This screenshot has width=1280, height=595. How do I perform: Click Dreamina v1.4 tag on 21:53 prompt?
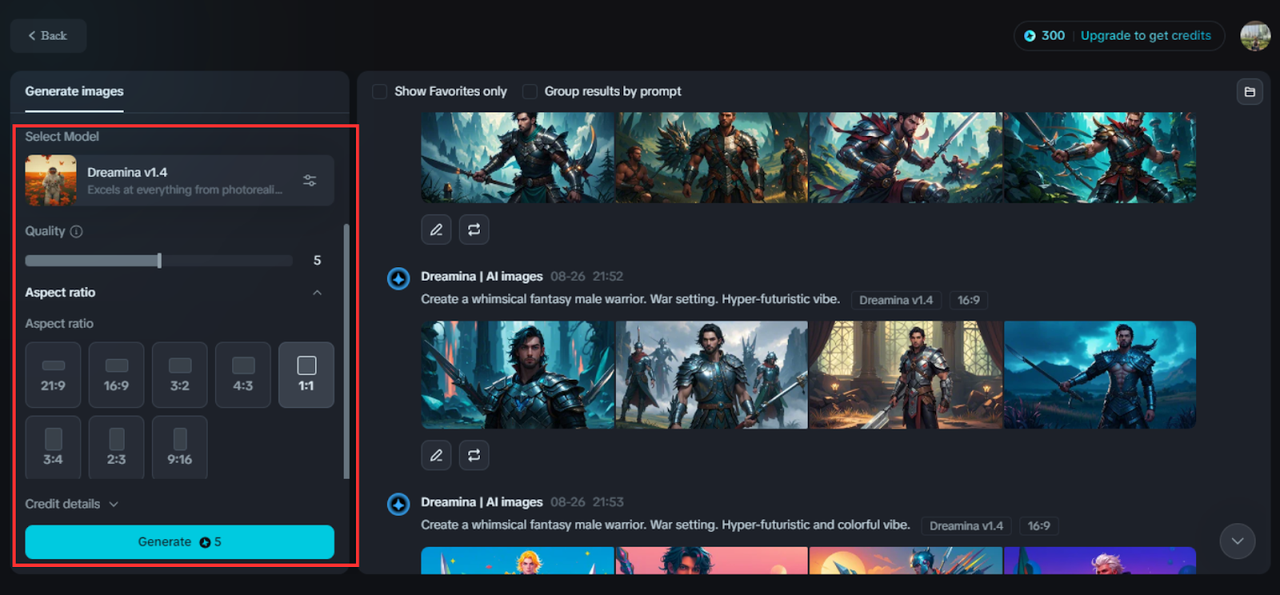966,526
